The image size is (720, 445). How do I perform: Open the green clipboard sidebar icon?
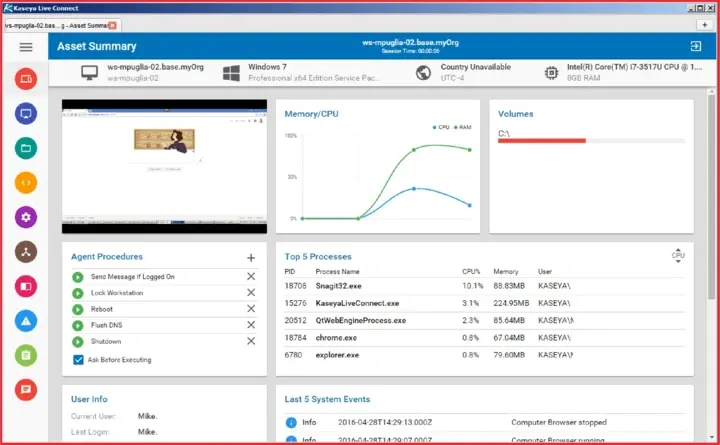26,355
